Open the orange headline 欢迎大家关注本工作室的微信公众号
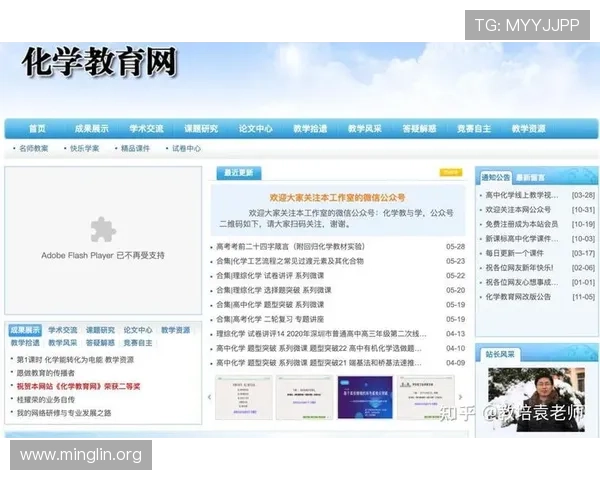 pos(338,198)
